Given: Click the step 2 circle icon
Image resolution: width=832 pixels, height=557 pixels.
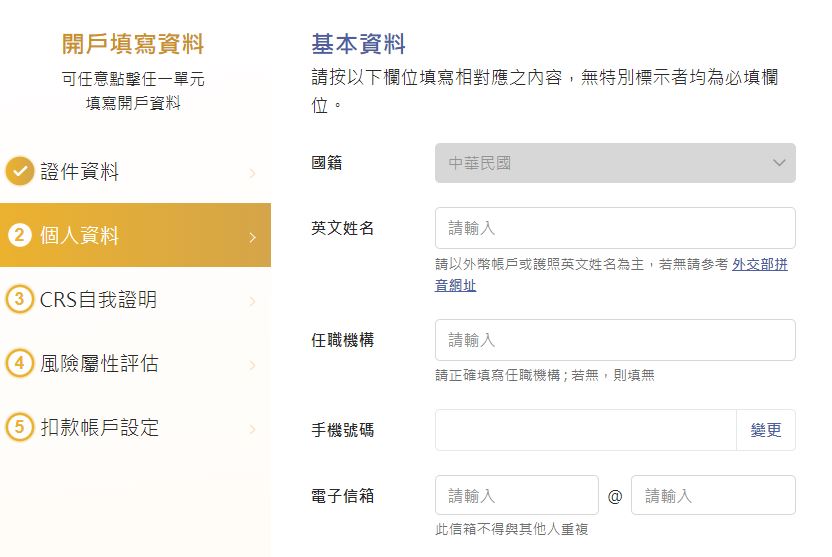Looking at the screenshot, I should [x=20, y=236].
